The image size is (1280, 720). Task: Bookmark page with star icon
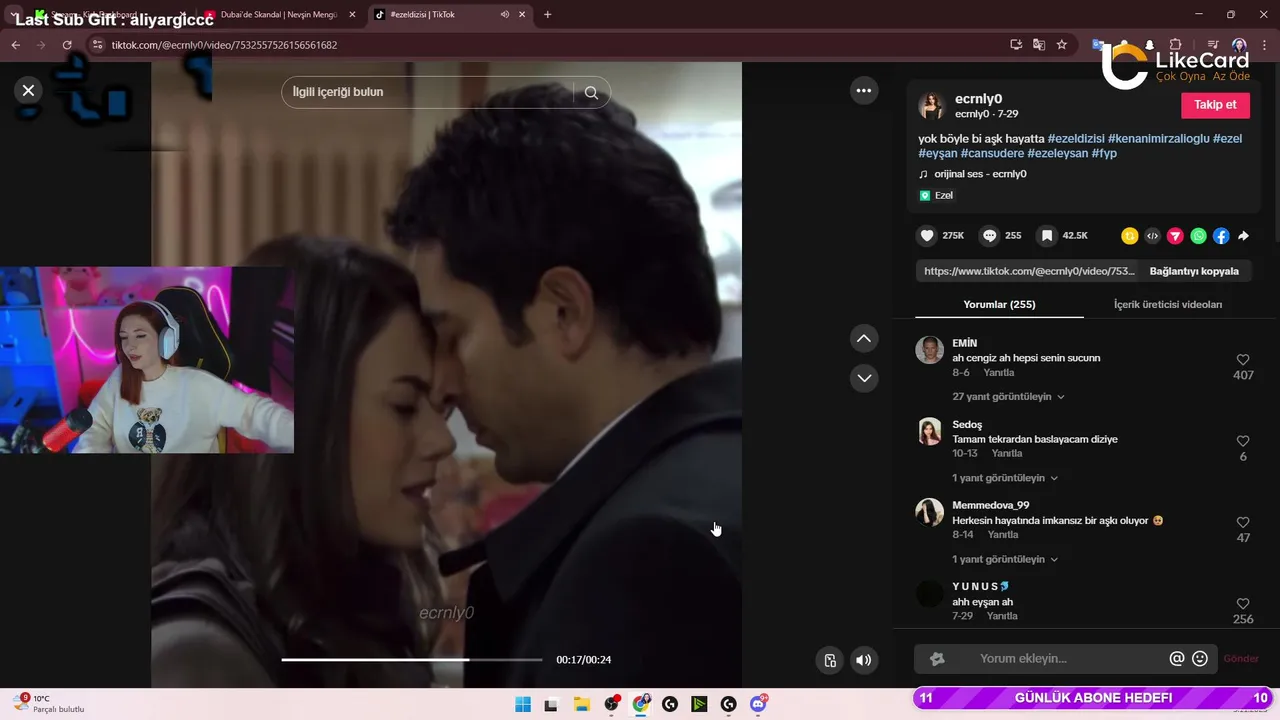pos(1062,45)
